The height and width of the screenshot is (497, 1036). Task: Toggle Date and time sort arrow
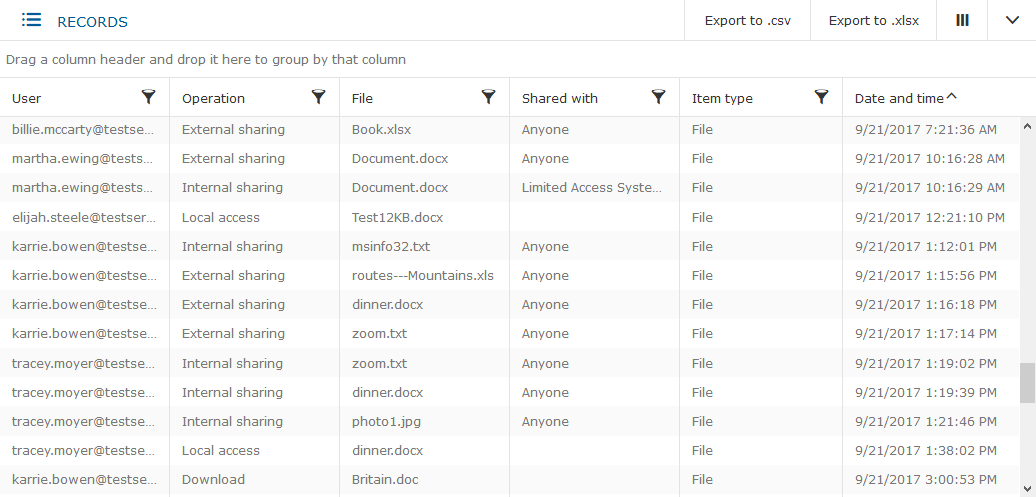coord(951,97)
